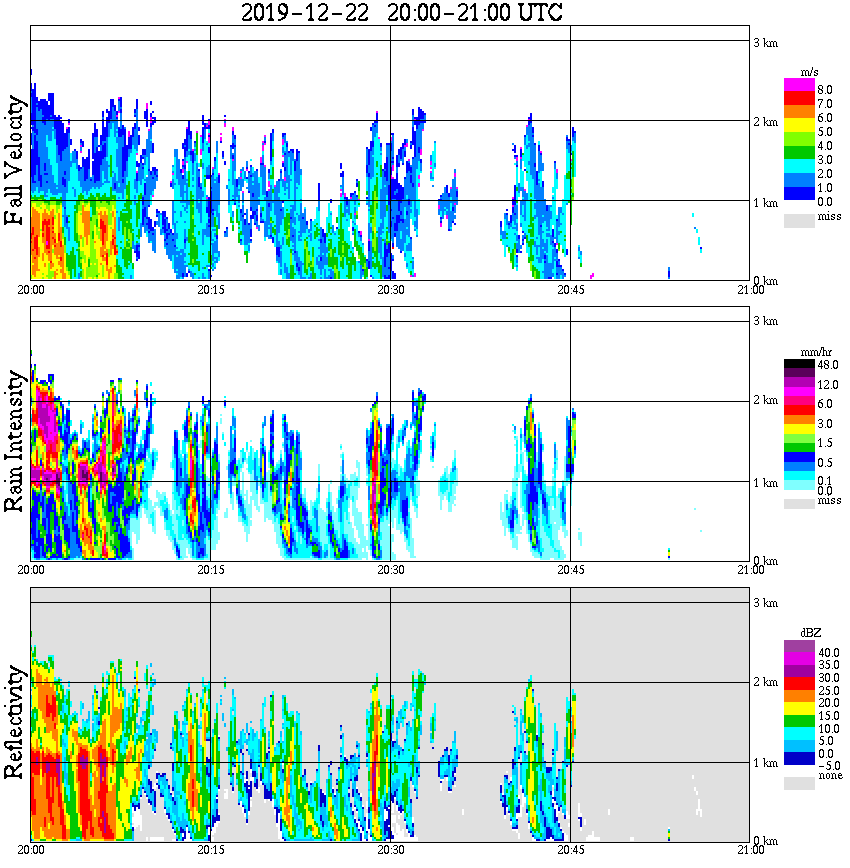The height and width of the screenshot is (868, 850).
Task: Click '20:00' under the Reflectivity panel
Action: pos(30,850)
